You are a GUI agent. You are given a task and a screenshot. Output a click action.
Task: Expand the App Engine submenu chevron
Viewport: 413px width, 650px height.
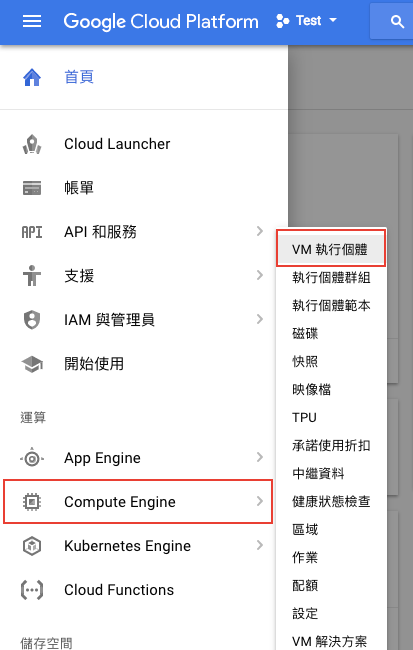pos(260,457)
